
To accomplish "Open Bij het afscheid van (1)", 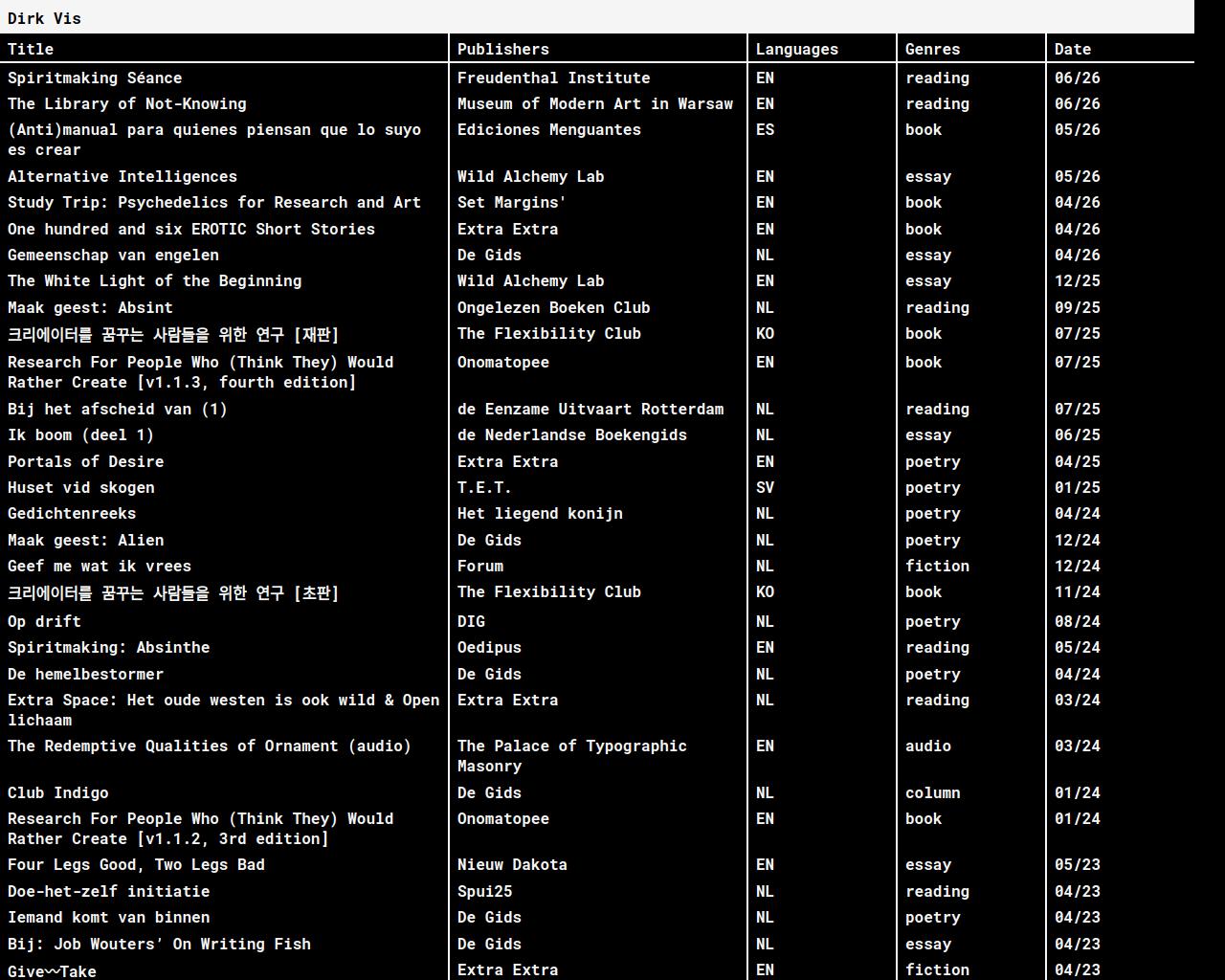I will pyautogui.click(x=118, y=409).
